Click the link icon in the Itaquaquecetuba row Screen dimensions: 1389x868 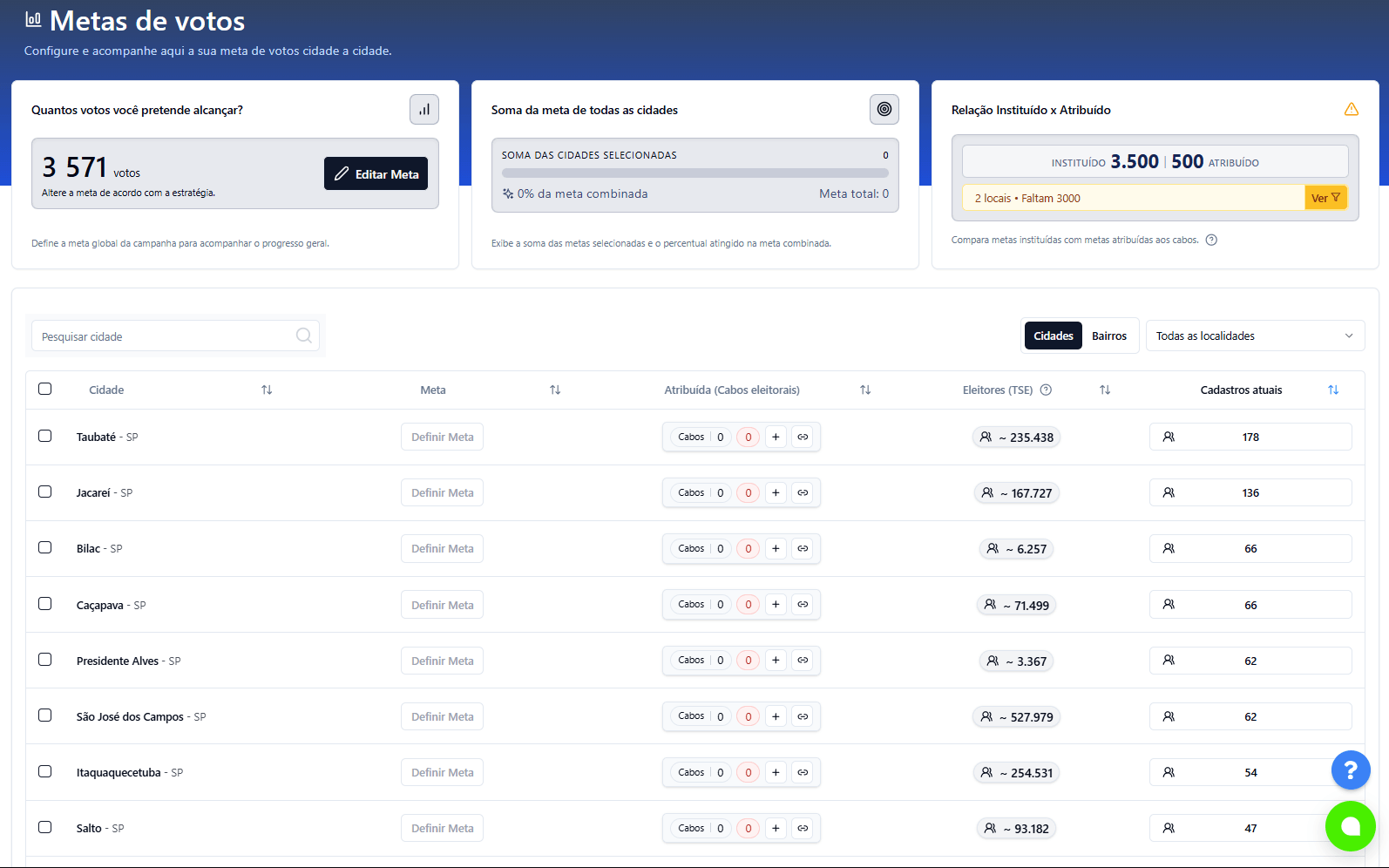coord(803,772)
